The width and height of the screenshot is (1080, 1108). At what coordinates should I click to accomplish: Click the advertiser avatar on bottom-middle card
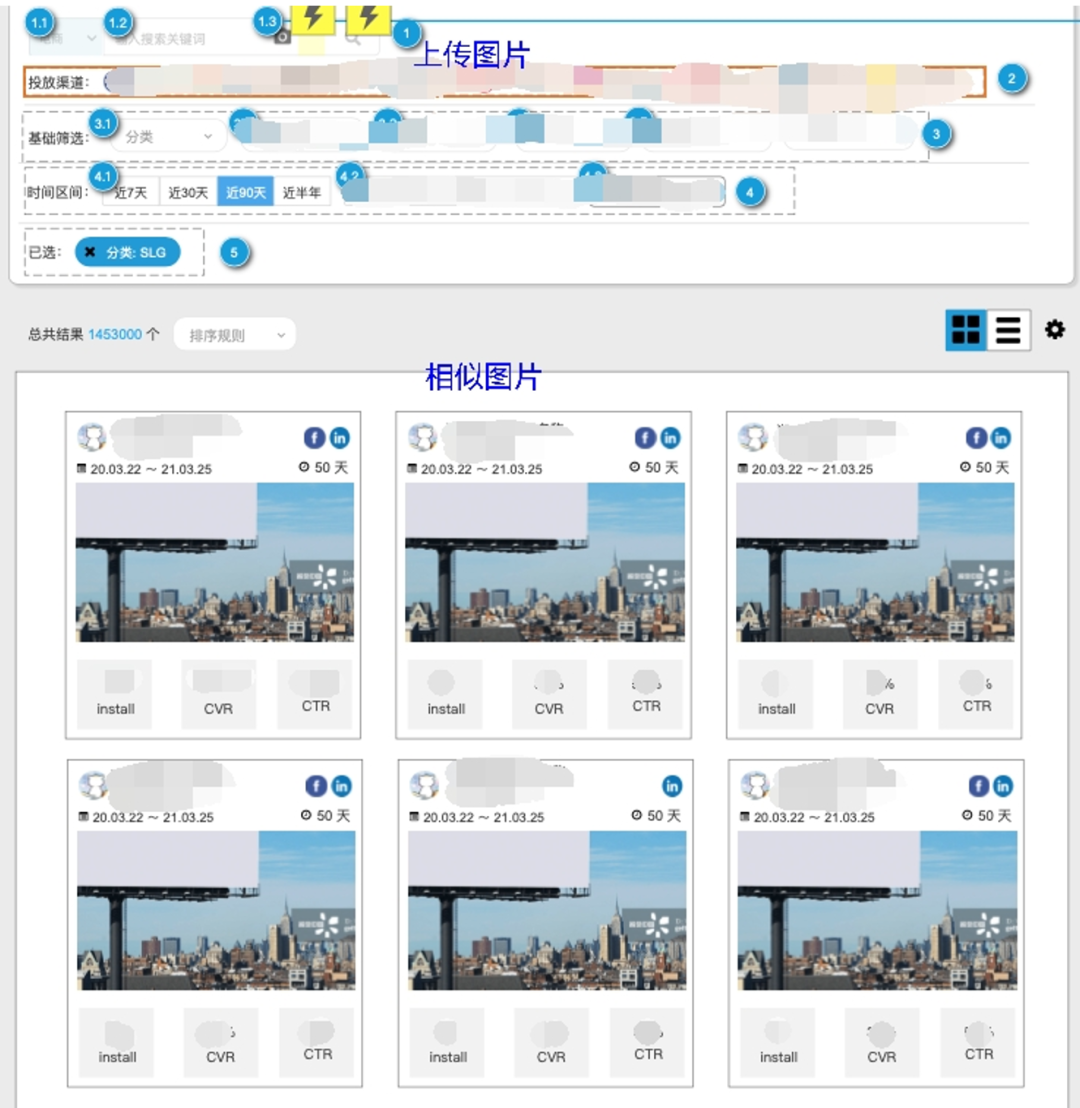pos(424,785)
